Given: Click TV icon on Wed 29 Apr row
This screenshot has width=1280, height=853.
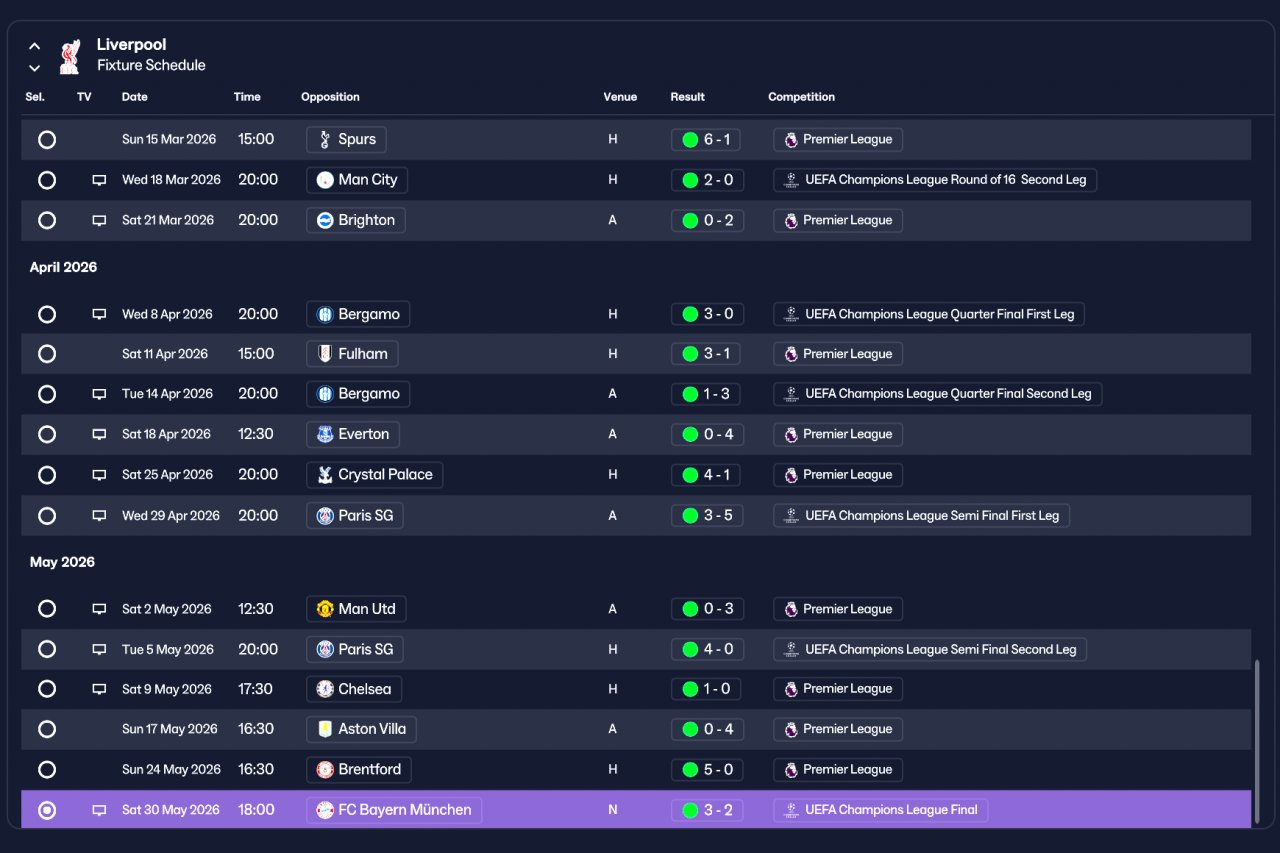Looking at the screenshot, I should coord(99,516).
